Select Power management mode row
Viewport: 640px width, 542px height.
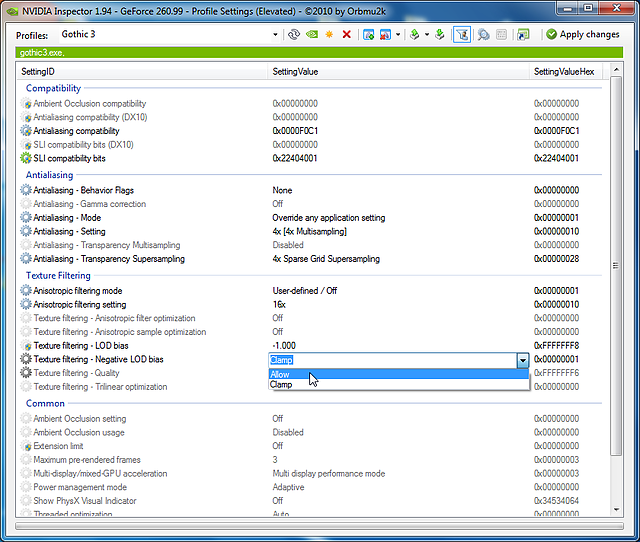310,487
